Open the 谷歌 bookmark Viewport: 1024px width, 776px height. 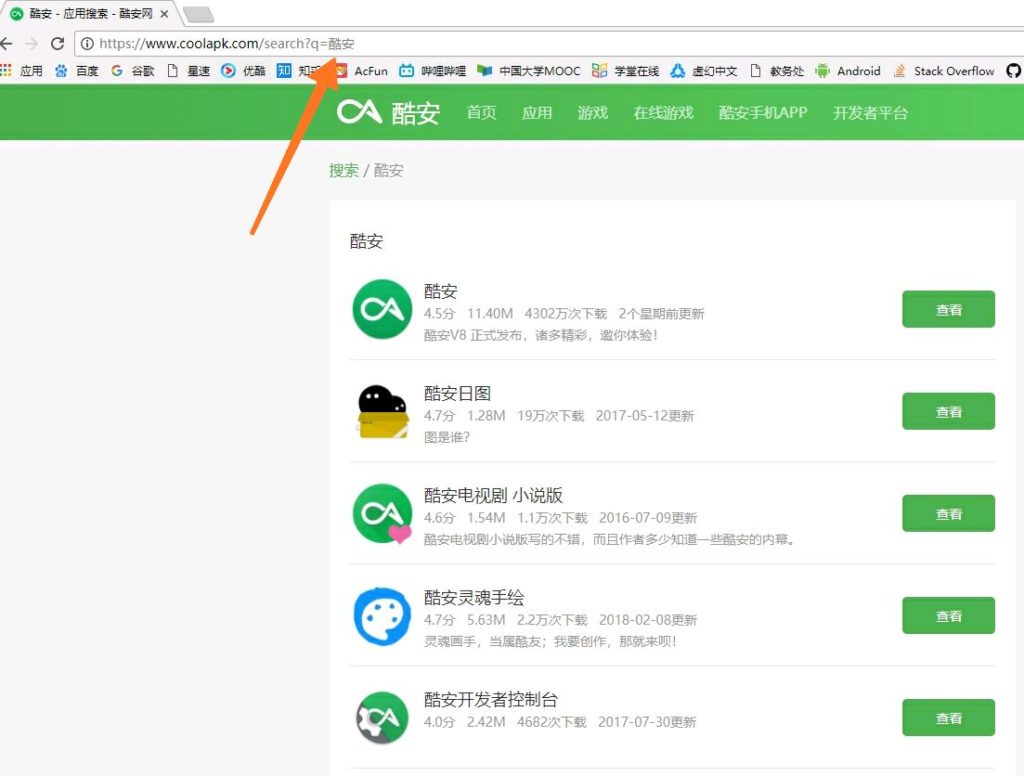tap(133, 71)
